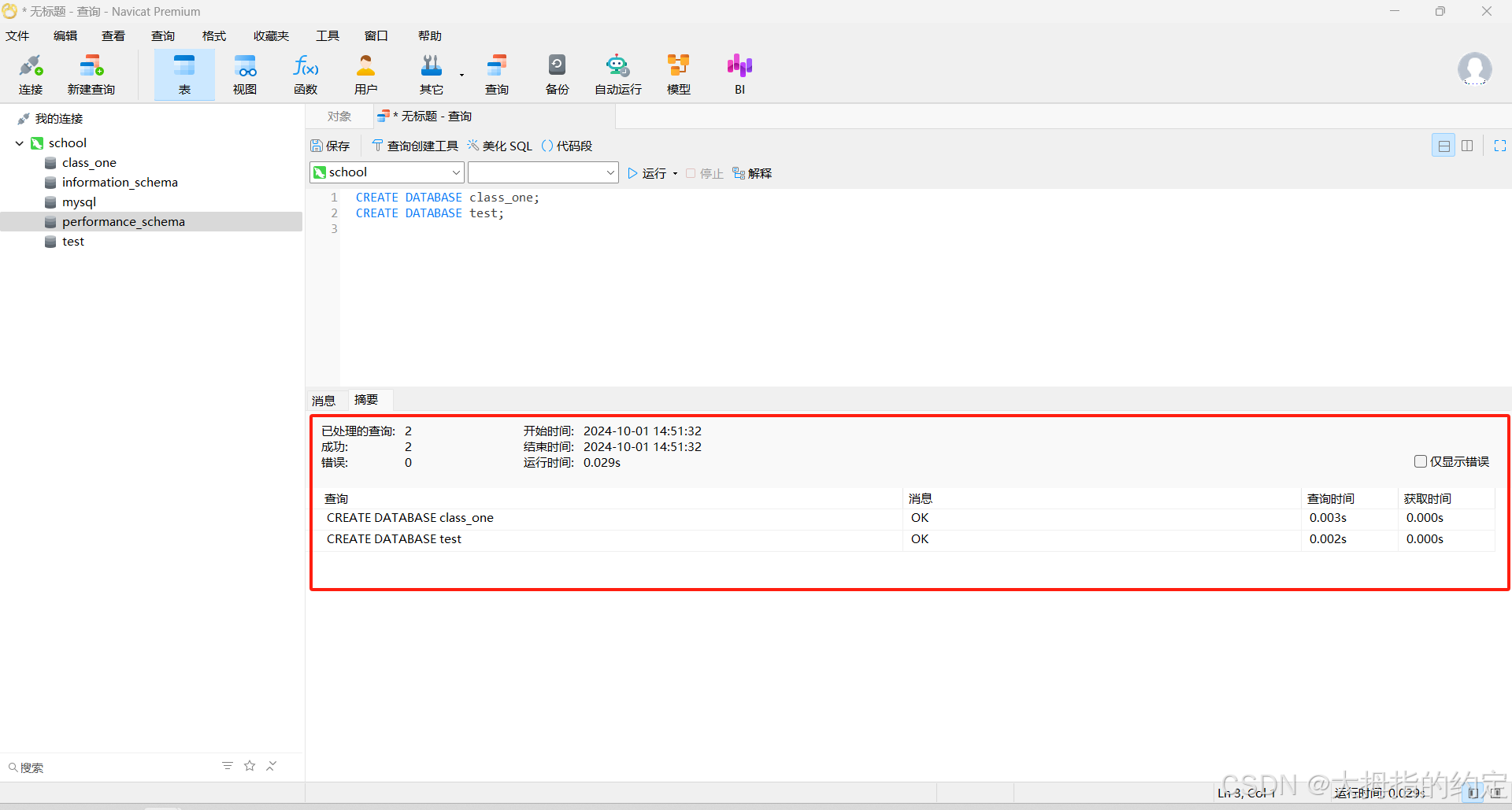Viewport: 1512px width, 810px height.
Task: Select the View (视图) toolbar icon
Action: [245, 75]
